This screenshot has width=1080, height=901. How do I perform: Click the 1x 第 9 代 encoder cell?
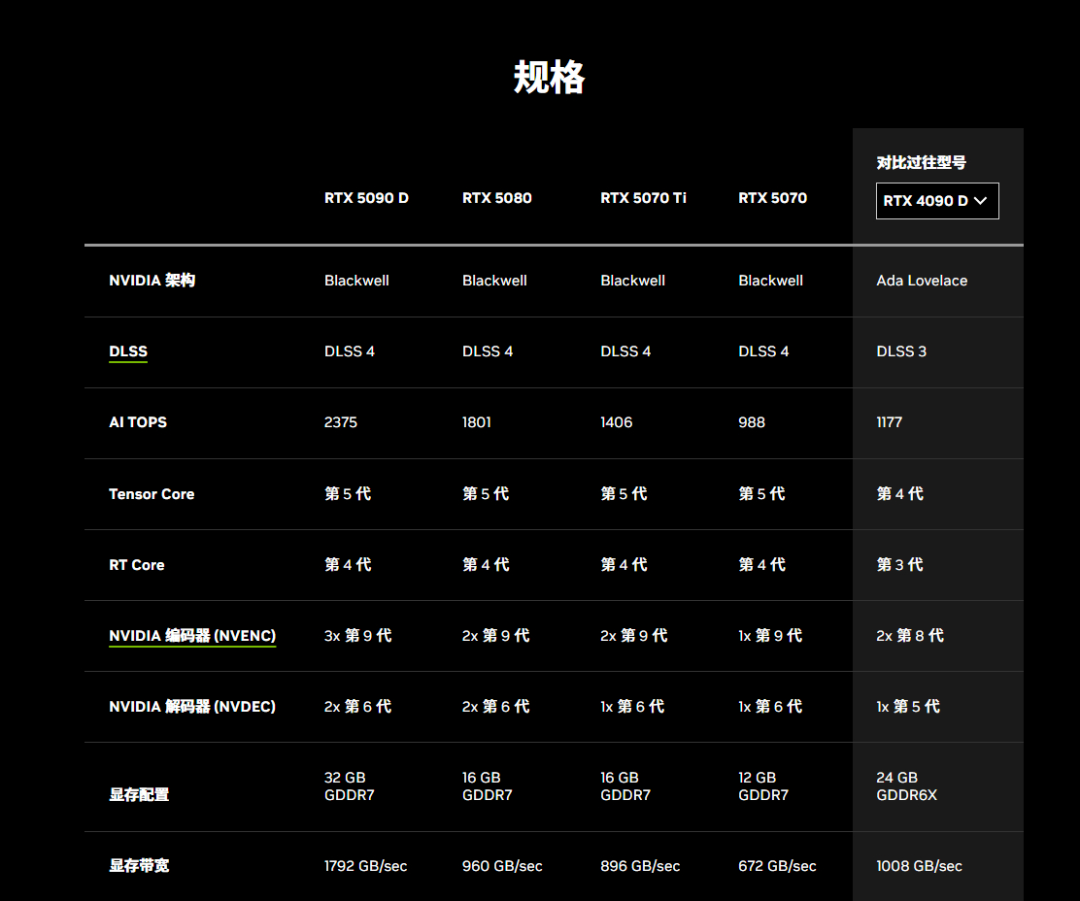click(770, 636)
